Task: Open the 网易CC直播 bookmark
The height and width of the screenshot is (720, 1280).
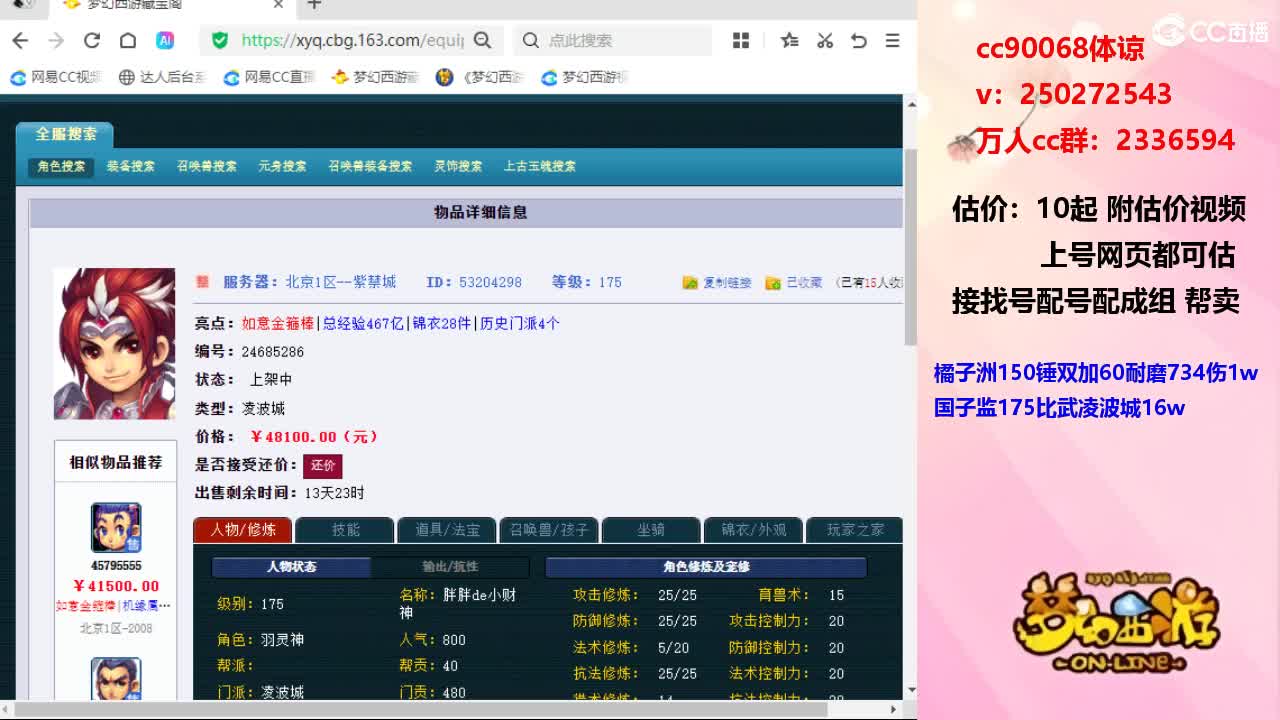Action: tap(269, 77)
